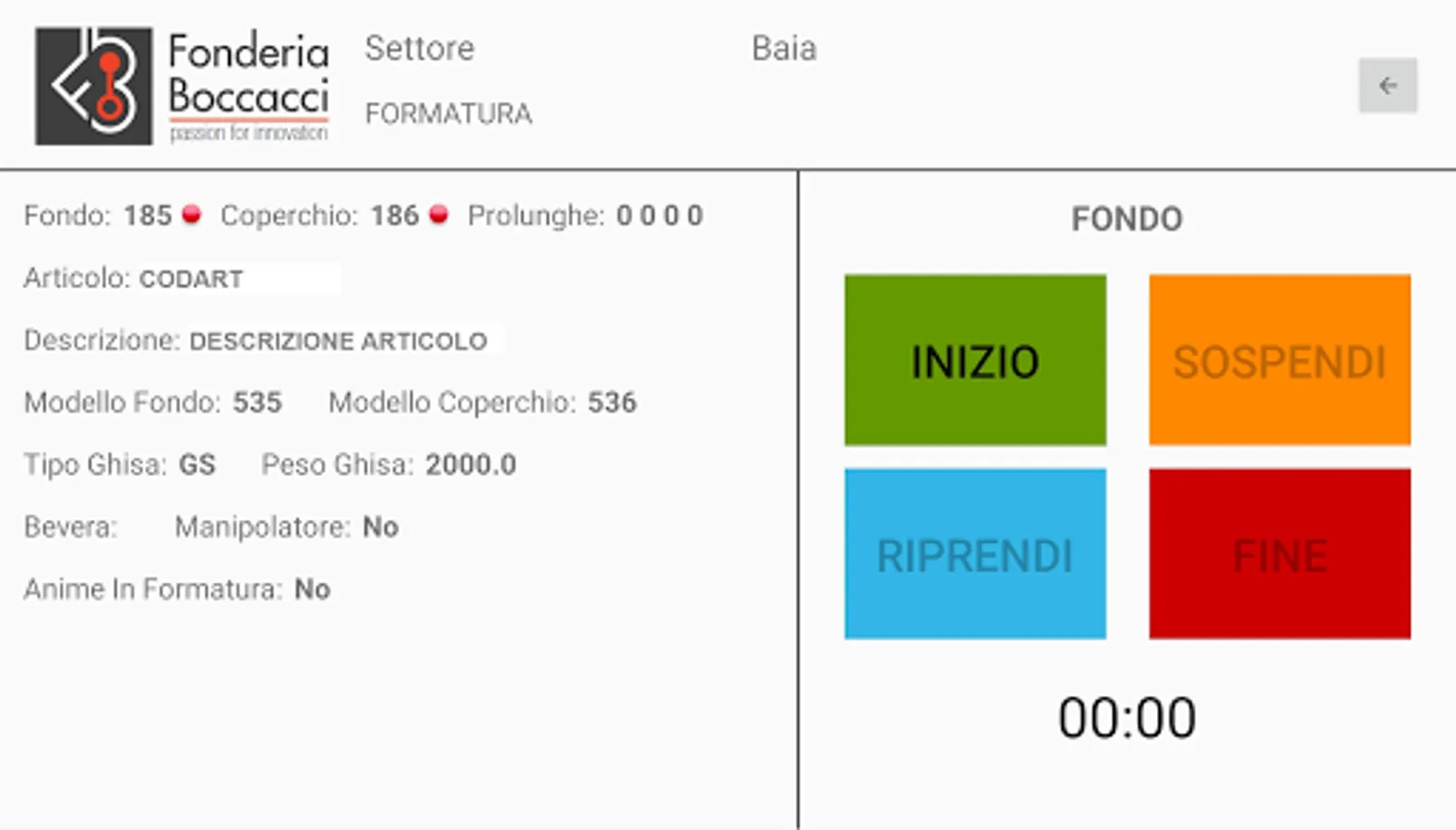Click the FORMATURA sector value
This screenshot has width=1456, height=830.
[x=448, y=113]
